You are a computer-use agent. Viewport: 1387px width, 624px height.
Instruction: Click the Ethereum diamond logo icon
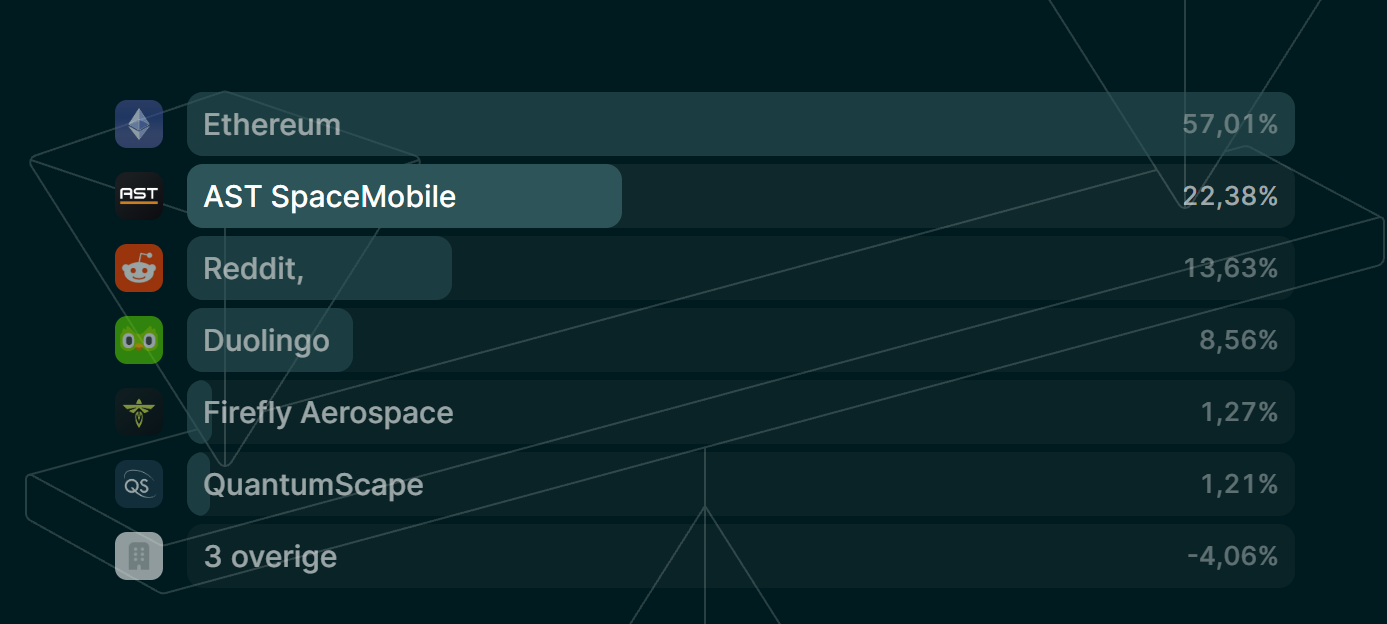pos(139,124)
